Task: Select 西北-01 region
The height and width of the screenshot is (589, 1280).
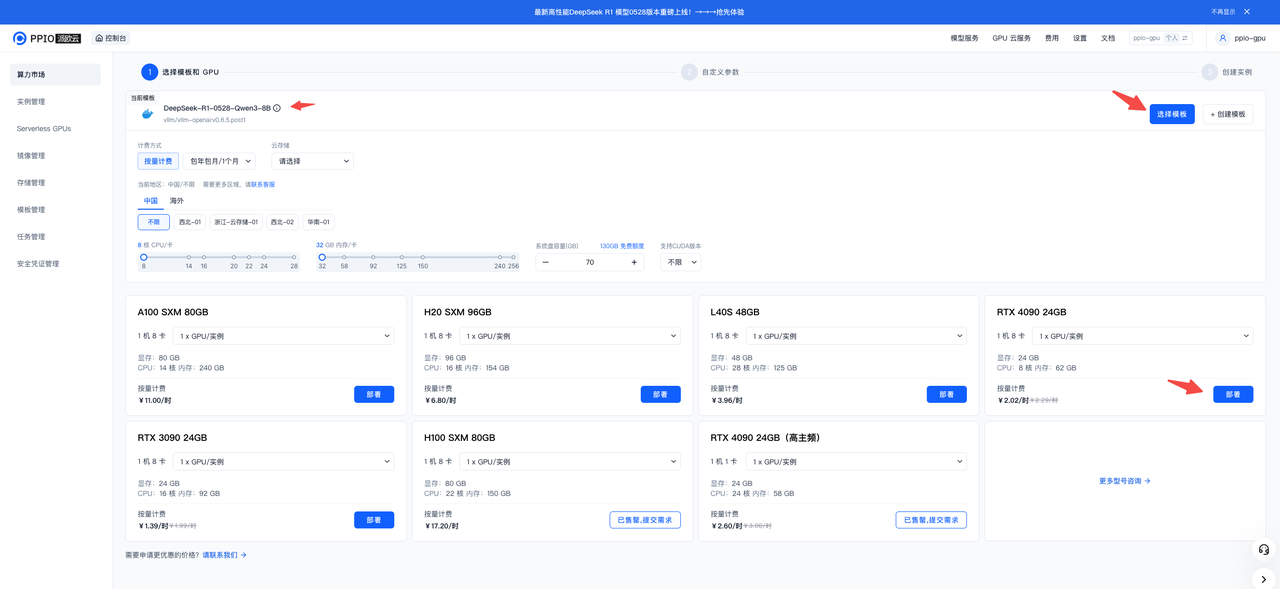Action: 190,222
